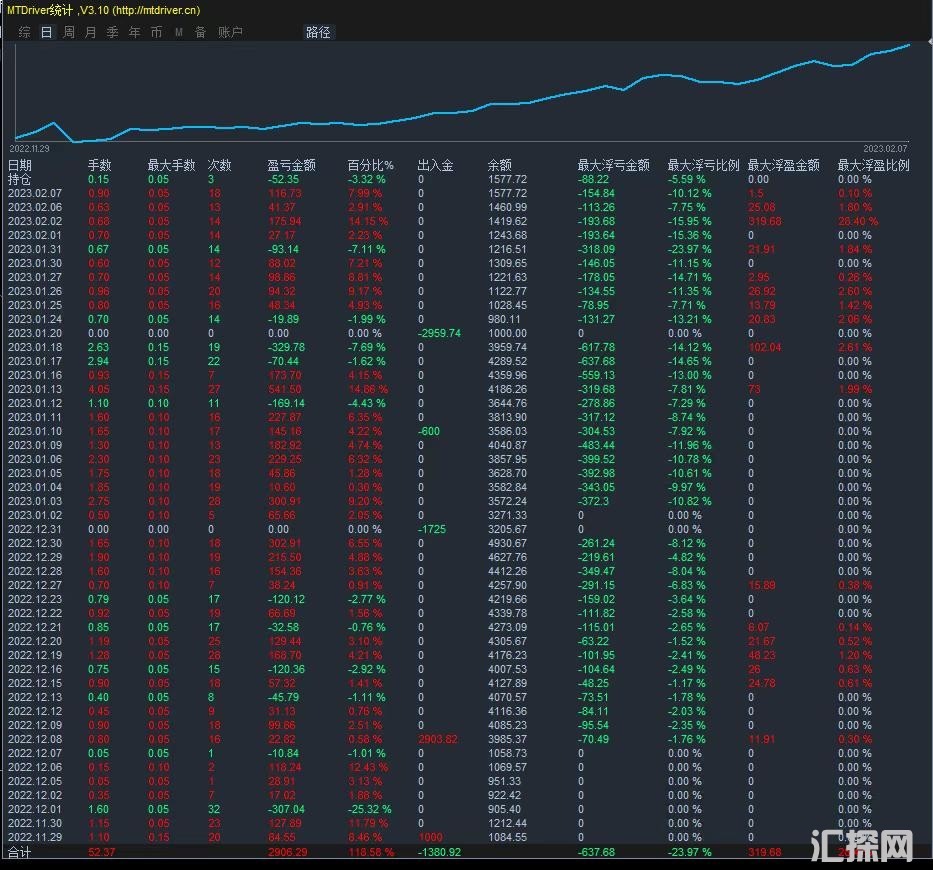
Task: Select the 2022.12.01 date row
Action: (35, 809)
